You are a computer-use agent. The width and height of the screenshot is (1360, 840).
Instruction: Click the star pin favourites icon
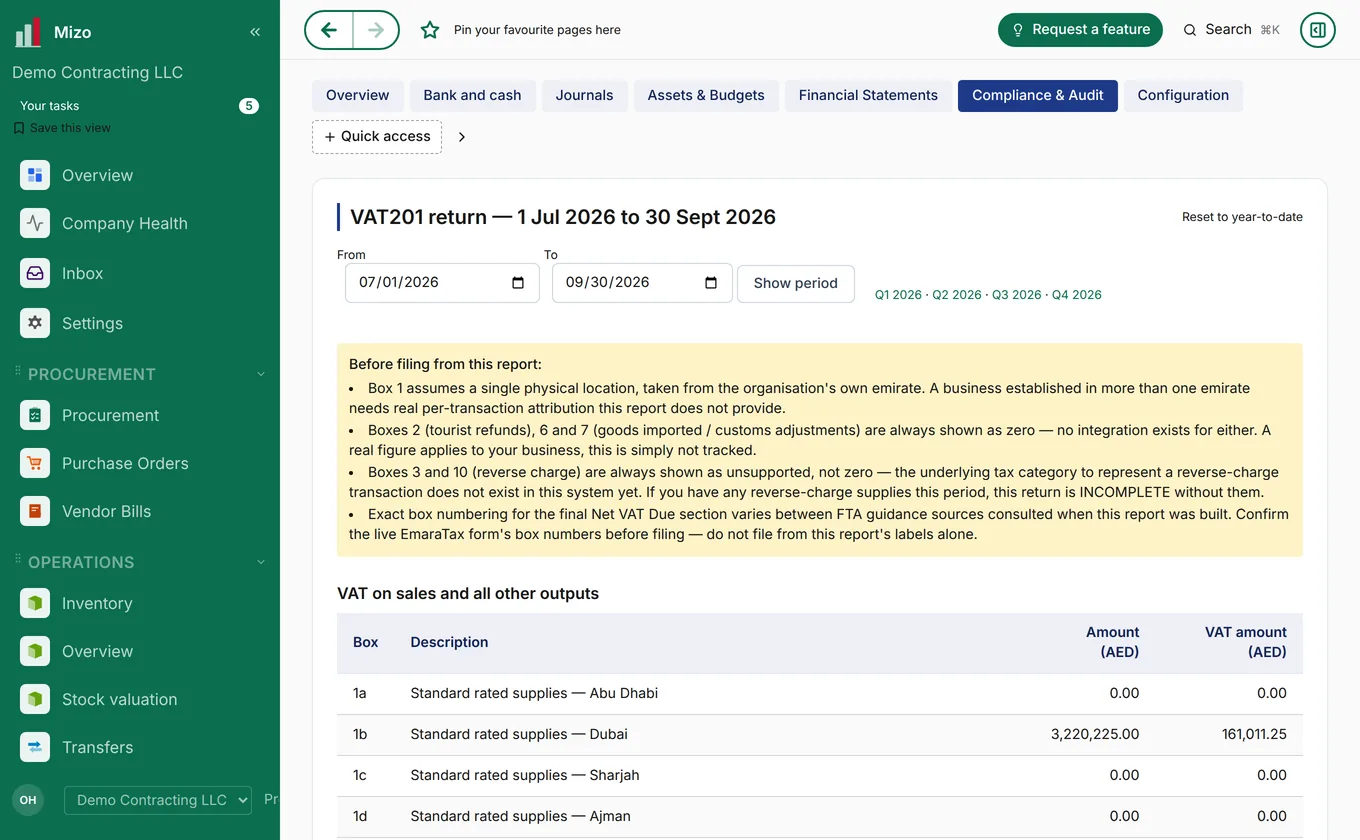click(x=430, y=30)
